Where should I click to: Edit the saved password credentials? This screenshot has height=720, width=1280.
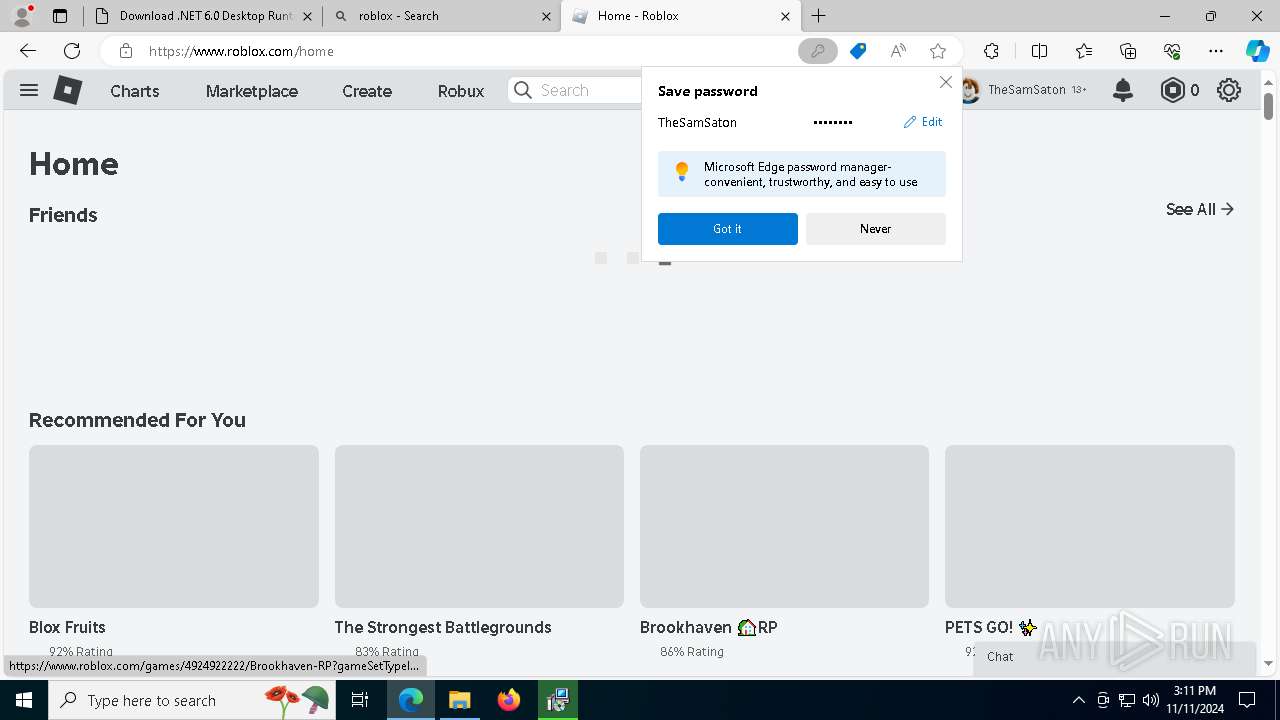[923, 122]
